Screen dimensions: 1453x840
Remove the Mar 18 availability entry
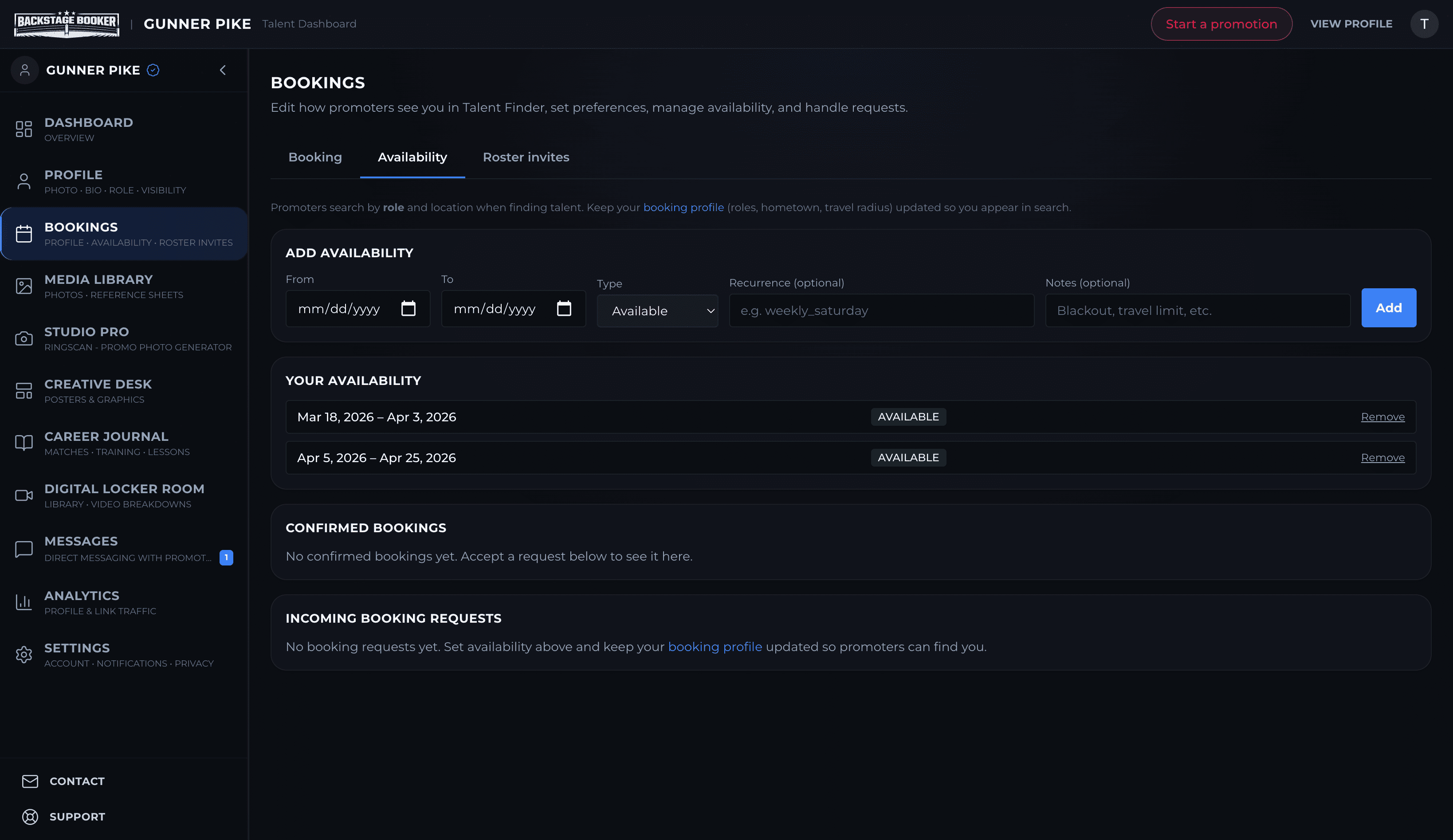(1382, 416)
